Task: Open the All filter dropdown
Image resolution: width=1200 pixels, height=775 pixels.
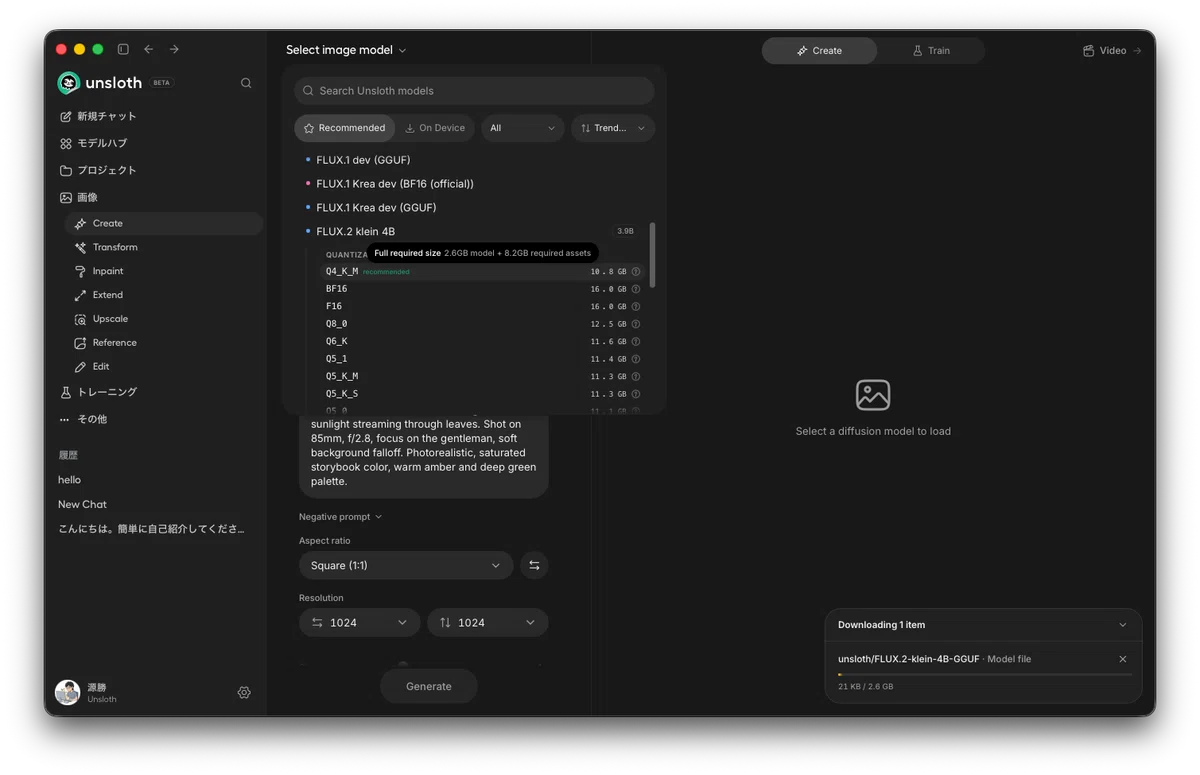Action: click(x=523, y=128)
